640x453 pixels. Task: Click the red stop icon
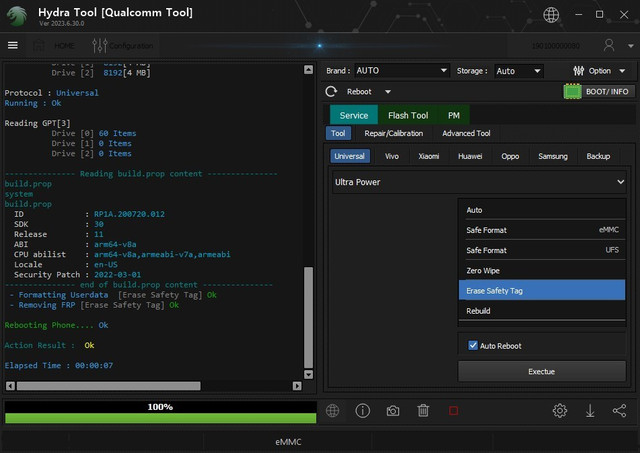tap(453, 411)
